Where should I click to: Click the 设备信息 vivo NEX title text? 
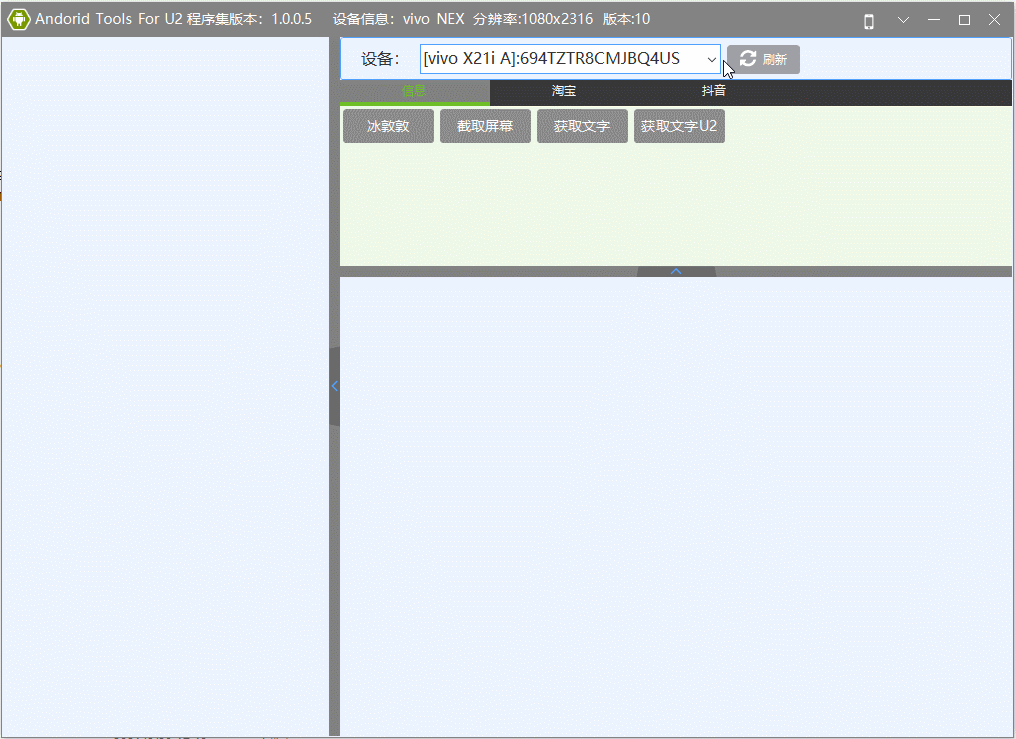[x=398, y=19]
